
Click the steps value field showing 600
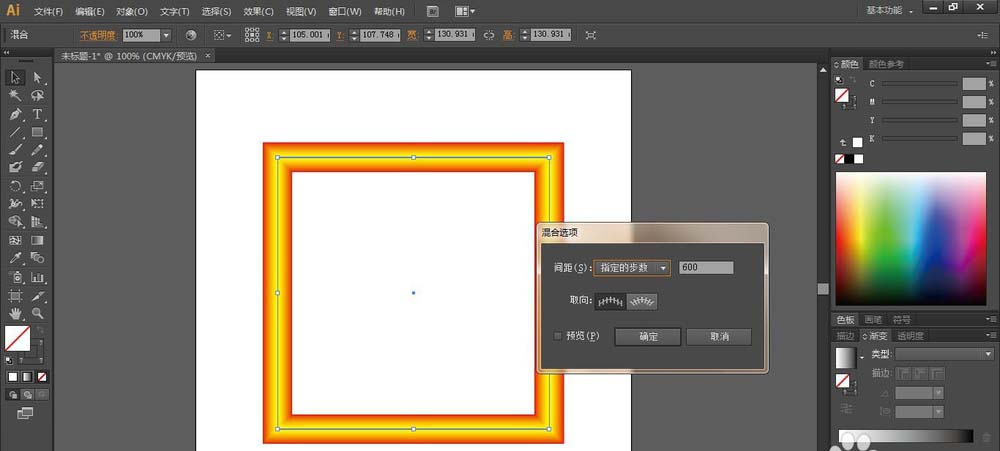(705, 268)
